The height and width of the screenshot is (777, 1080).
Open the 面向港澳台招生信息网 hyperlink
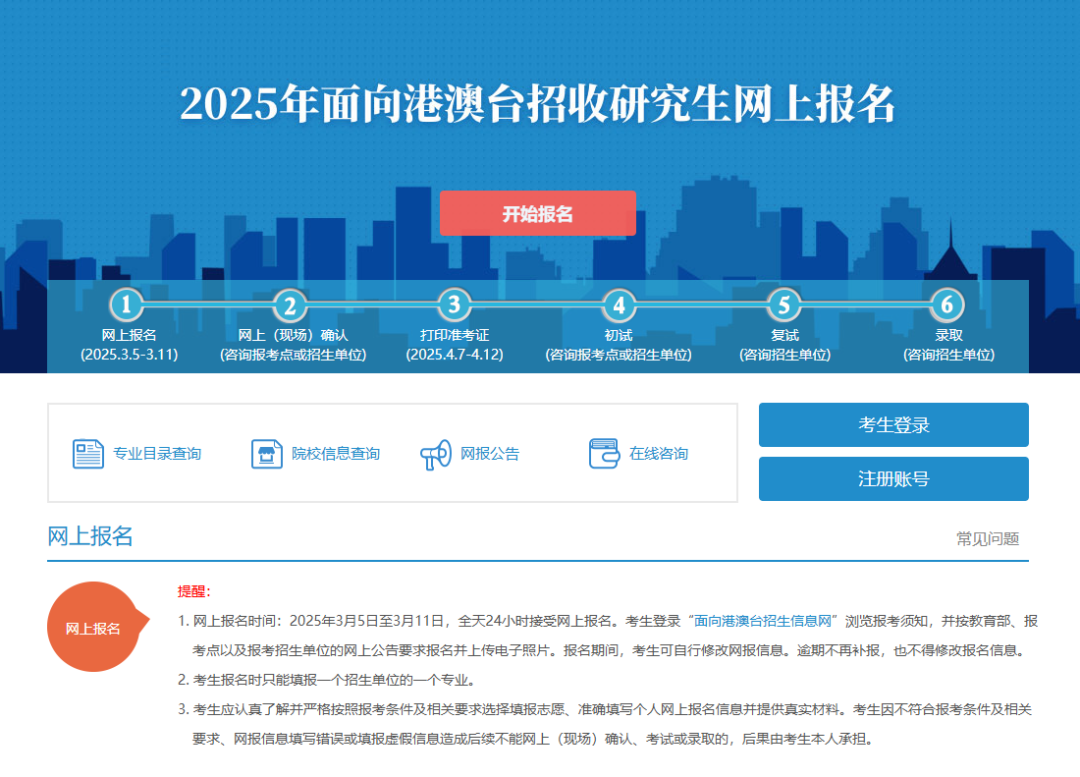click(x=763, y=621)
